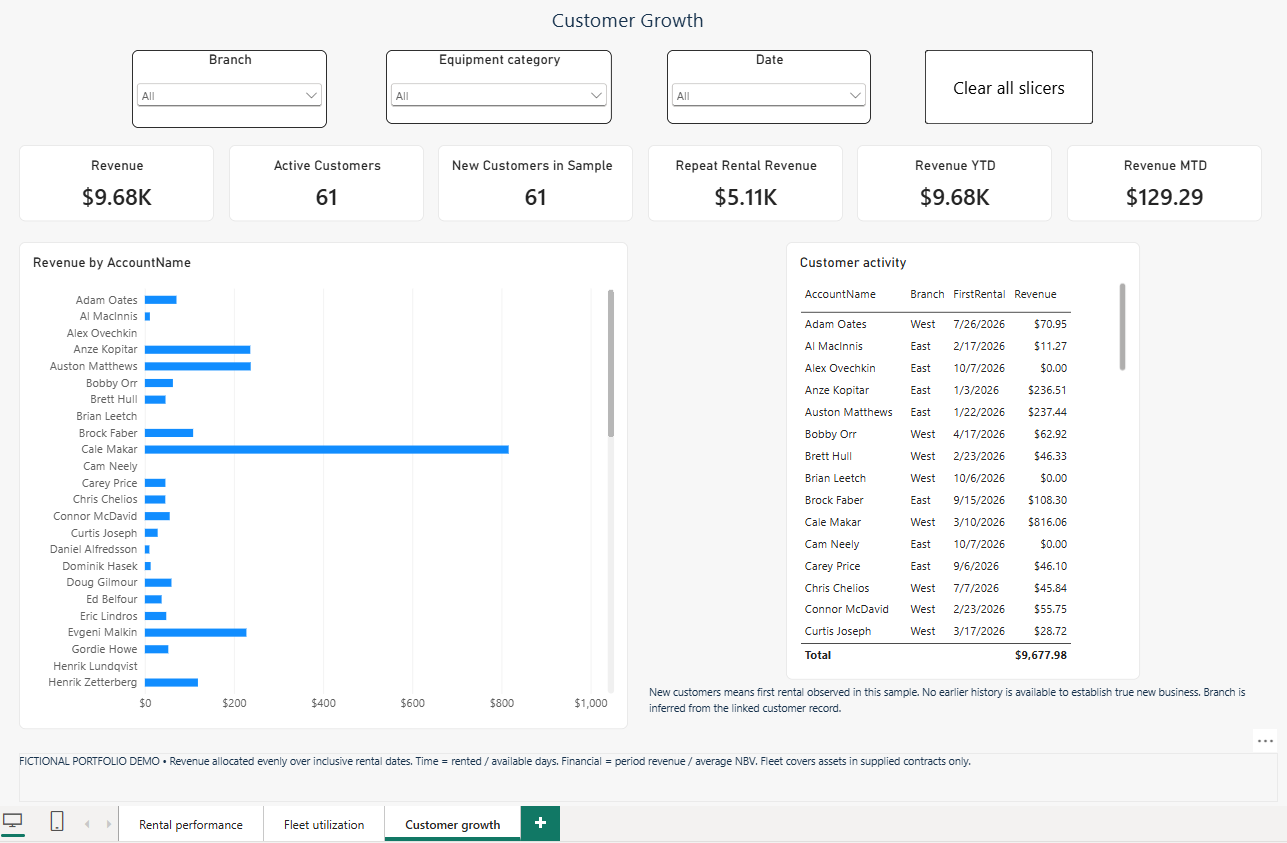
Task: Open the Date slicer dropdown
Action: [x=769, y=96]
